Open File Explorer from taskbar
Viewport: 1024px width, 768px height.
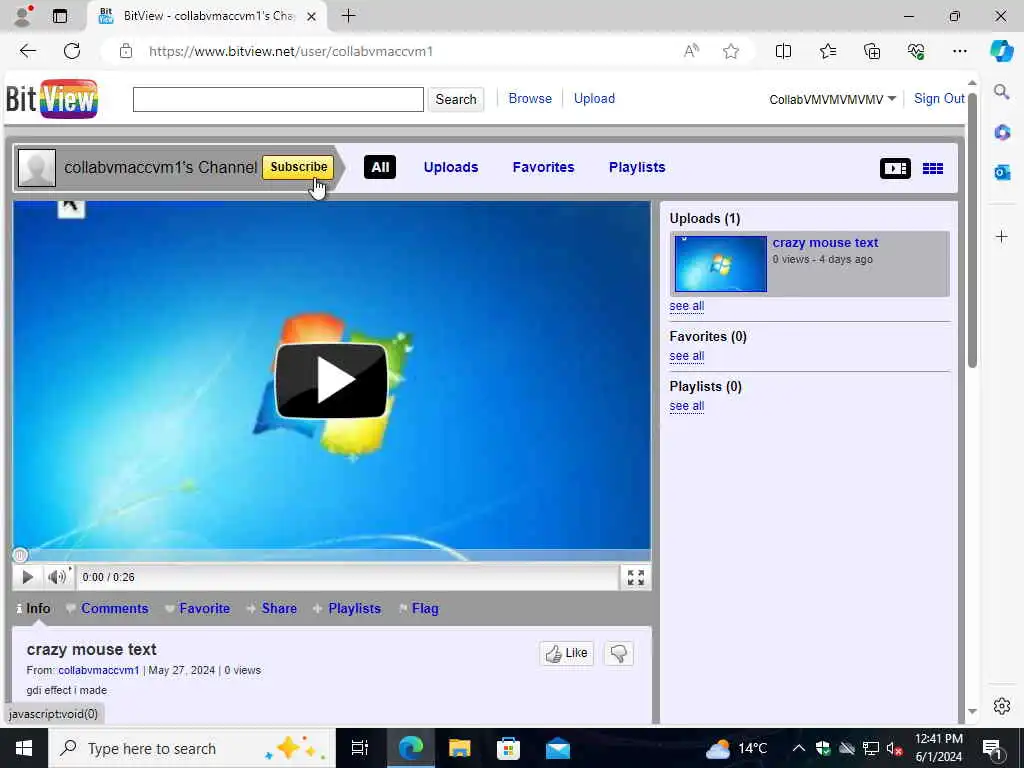(x=459, y=748)
